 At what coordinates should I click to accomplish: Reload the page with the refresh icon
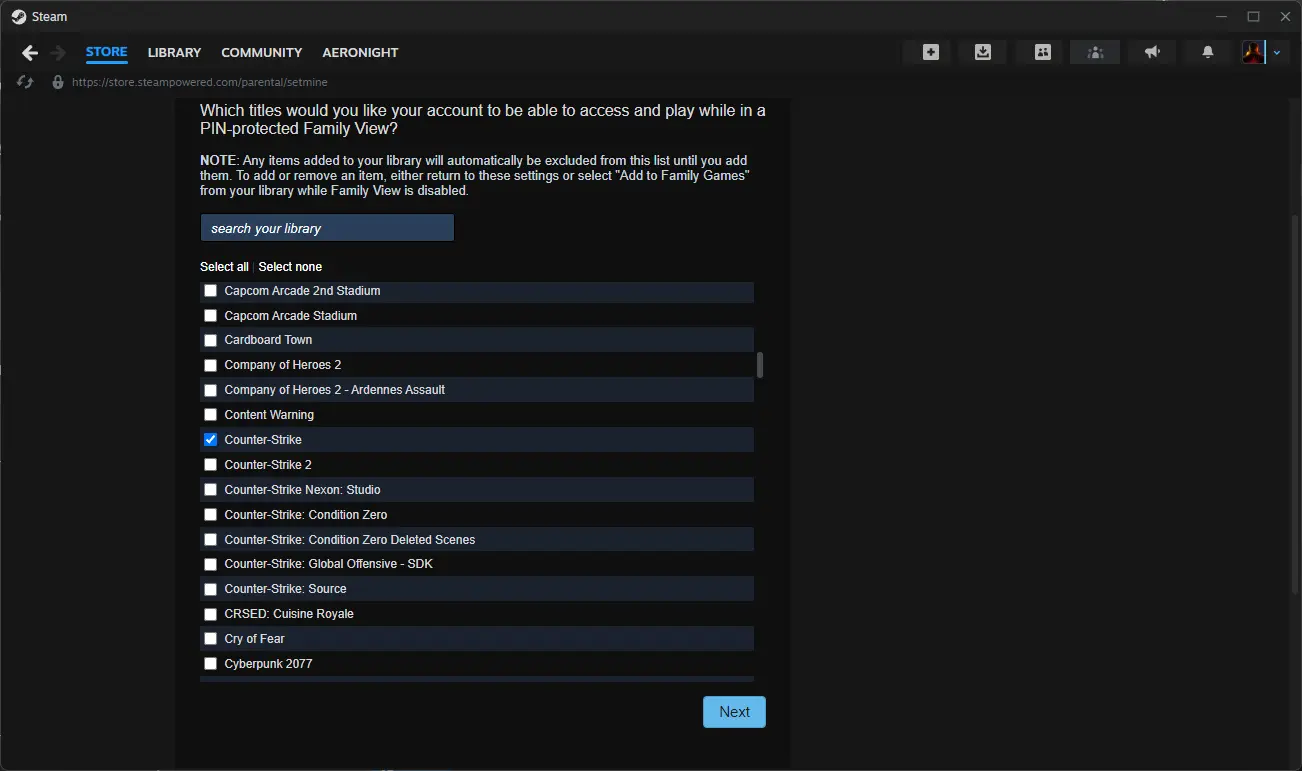(x=26, y=82)
